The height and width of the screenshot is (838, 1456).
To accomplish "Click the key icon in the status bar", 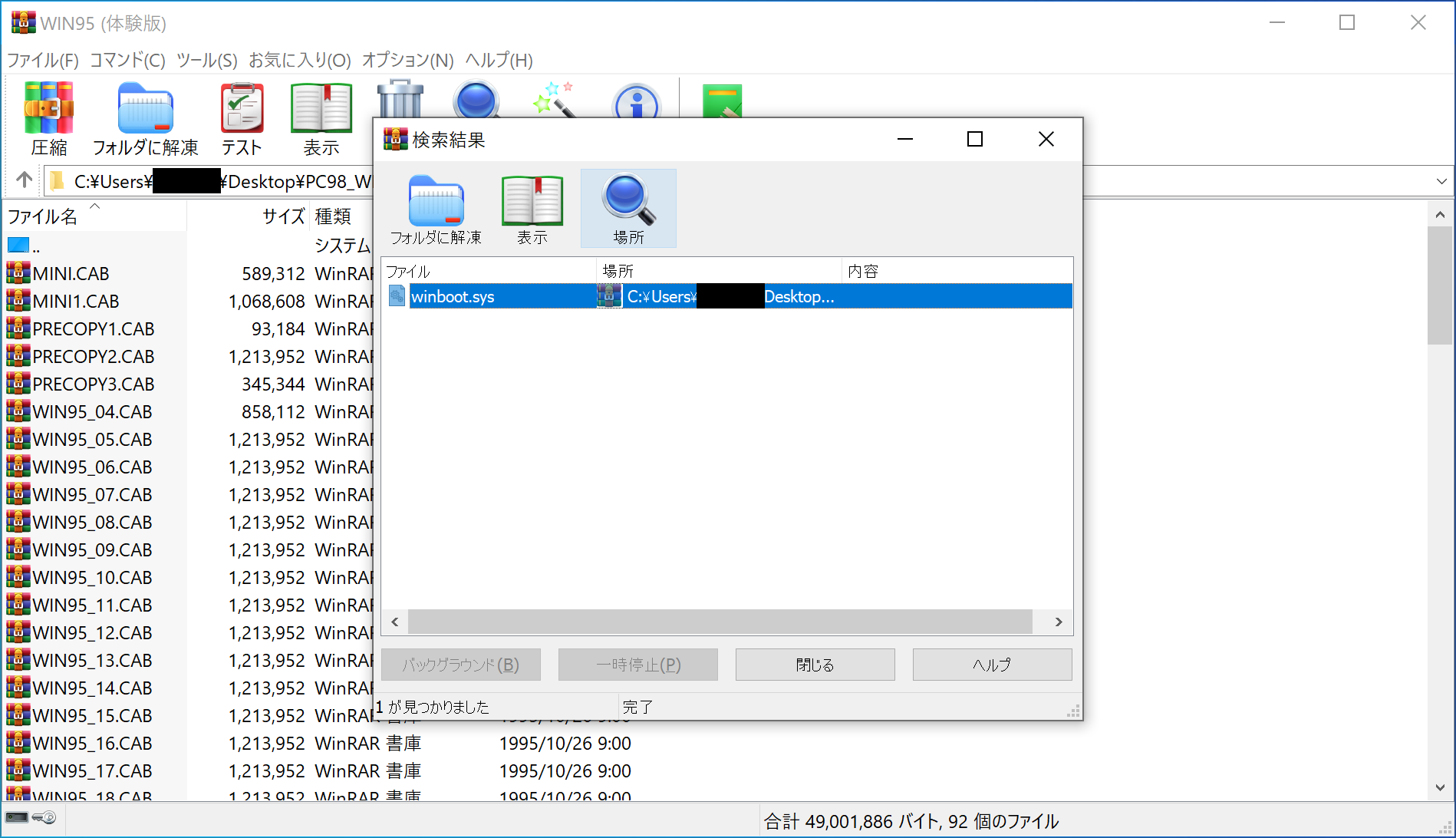I will tap(44, 817).
